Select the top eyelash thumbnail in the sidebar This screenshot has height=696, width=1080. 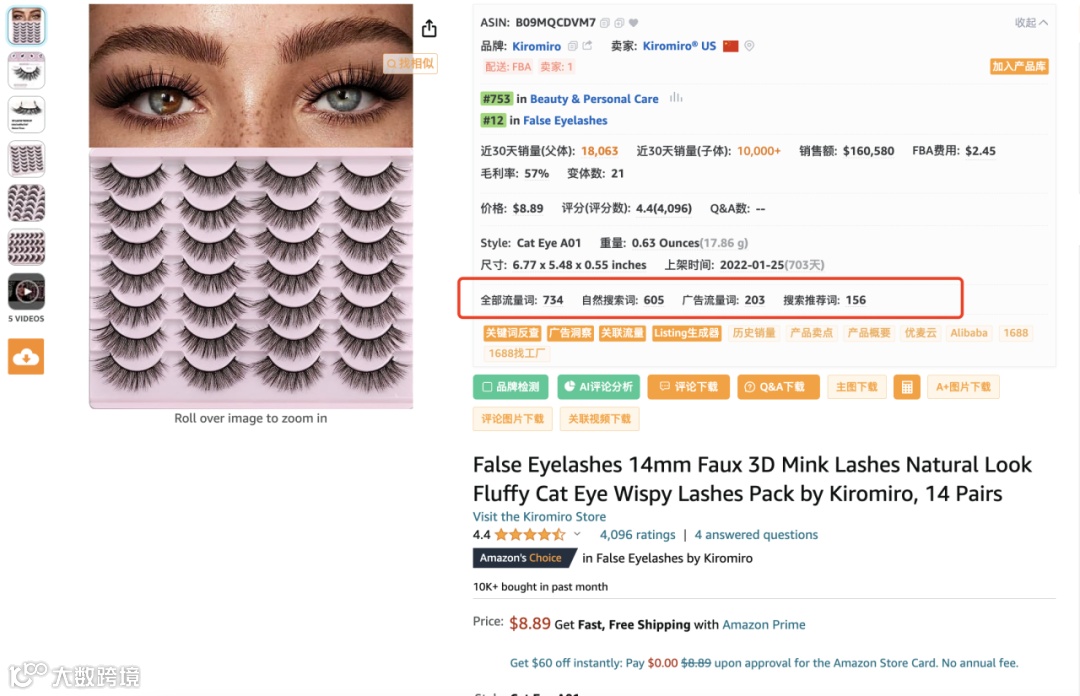click(x=25, y=25)
